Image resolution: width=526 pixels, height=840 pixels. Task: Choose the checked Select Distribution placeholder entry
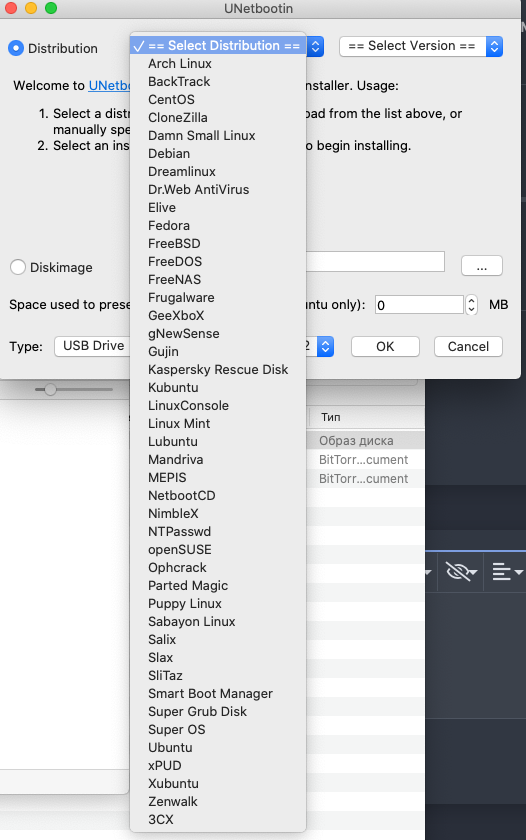coord(218,46)
